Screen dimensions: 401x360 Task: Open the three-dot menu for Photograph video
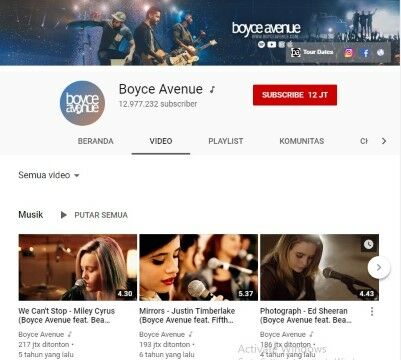point(372,311)
